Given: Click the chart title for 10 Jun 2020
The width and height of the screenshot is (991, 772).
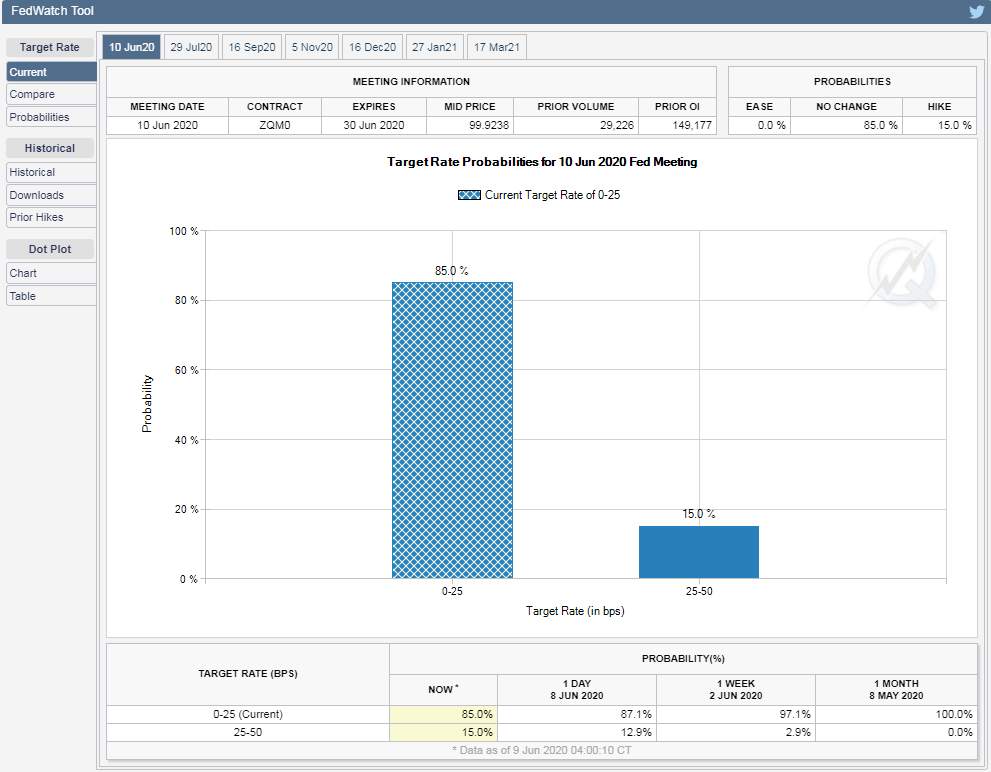Looking at the screenshot, I should pyautogui.click(x=542, y=162).
